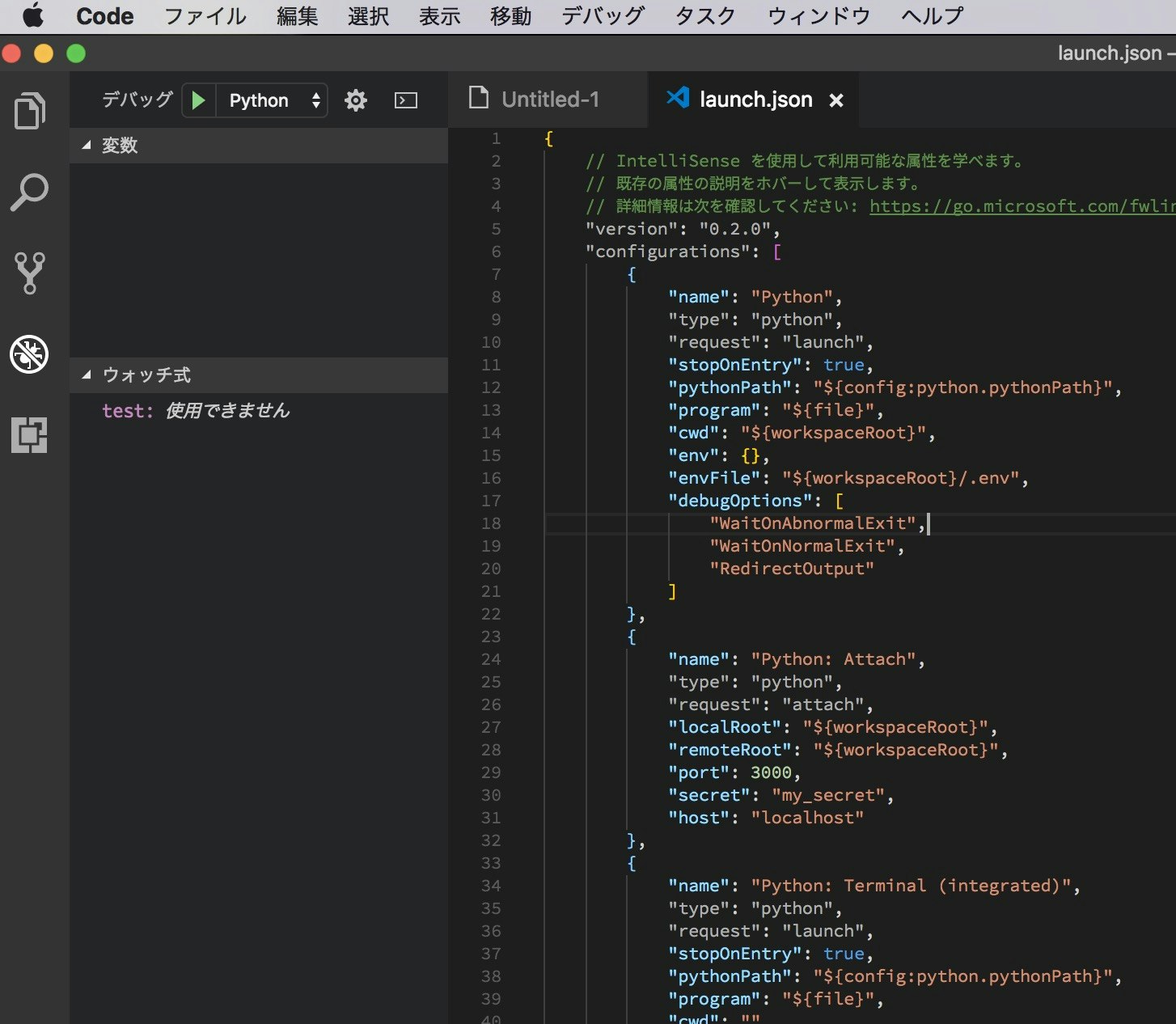The width and height of the screenshot is (1176, 1024).
Task: Open the ヘルプ menu
Action: [x=932, y=15]
